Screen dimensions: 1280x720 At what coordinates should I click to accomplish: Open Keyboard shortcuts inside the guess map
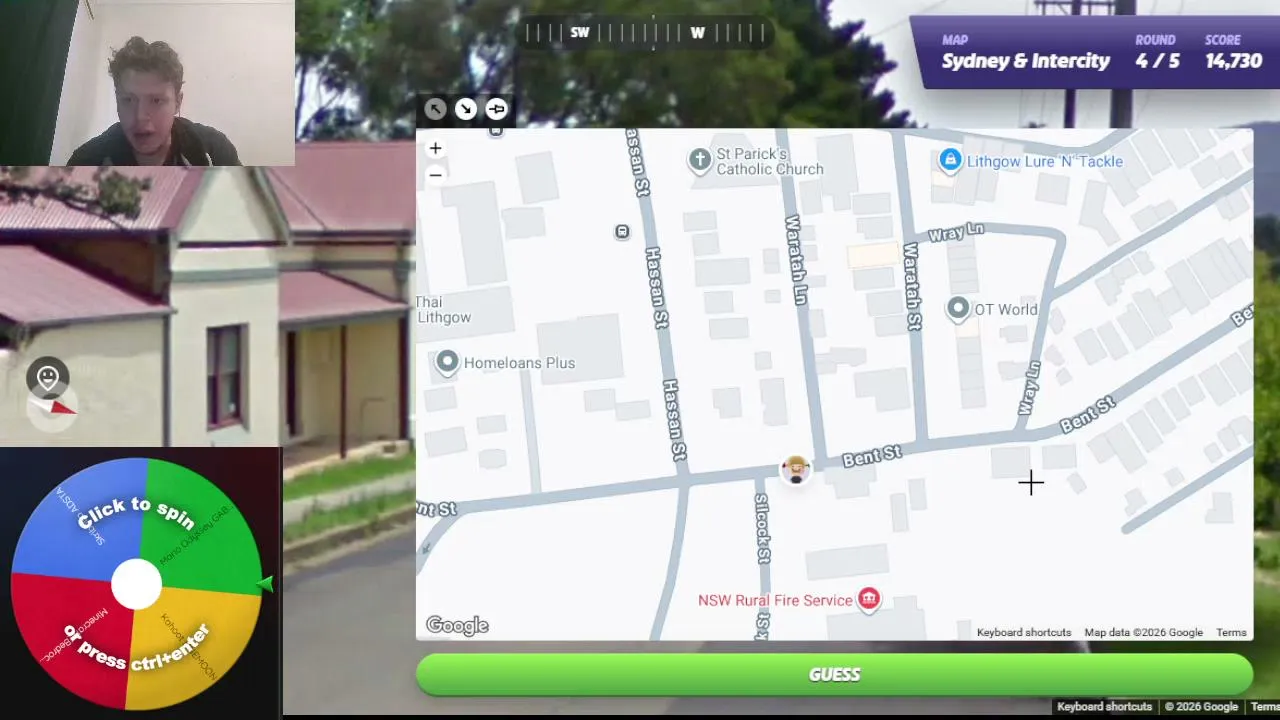1024,632
